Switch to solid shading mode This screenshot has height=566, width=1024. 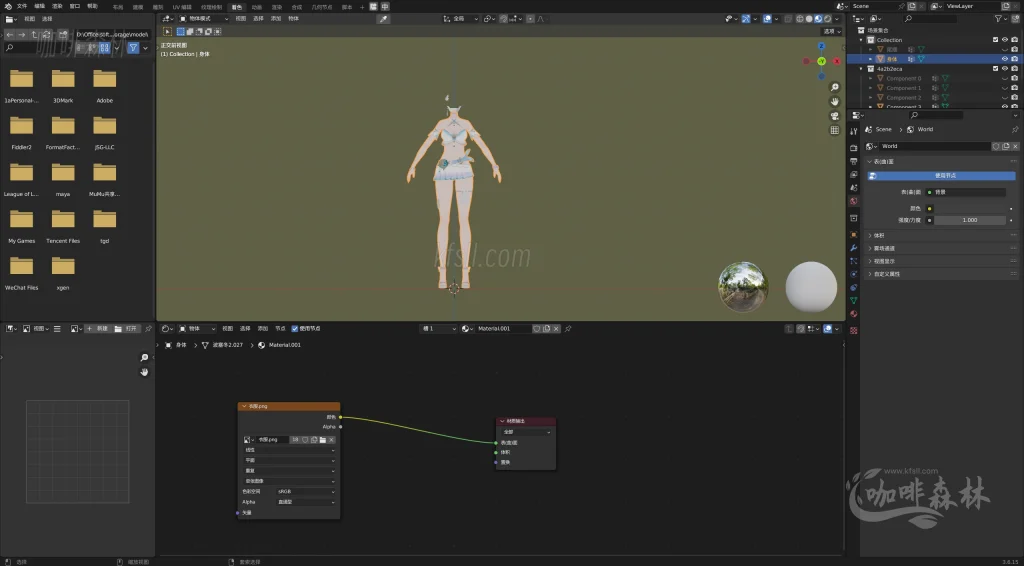tap(809, 19)
